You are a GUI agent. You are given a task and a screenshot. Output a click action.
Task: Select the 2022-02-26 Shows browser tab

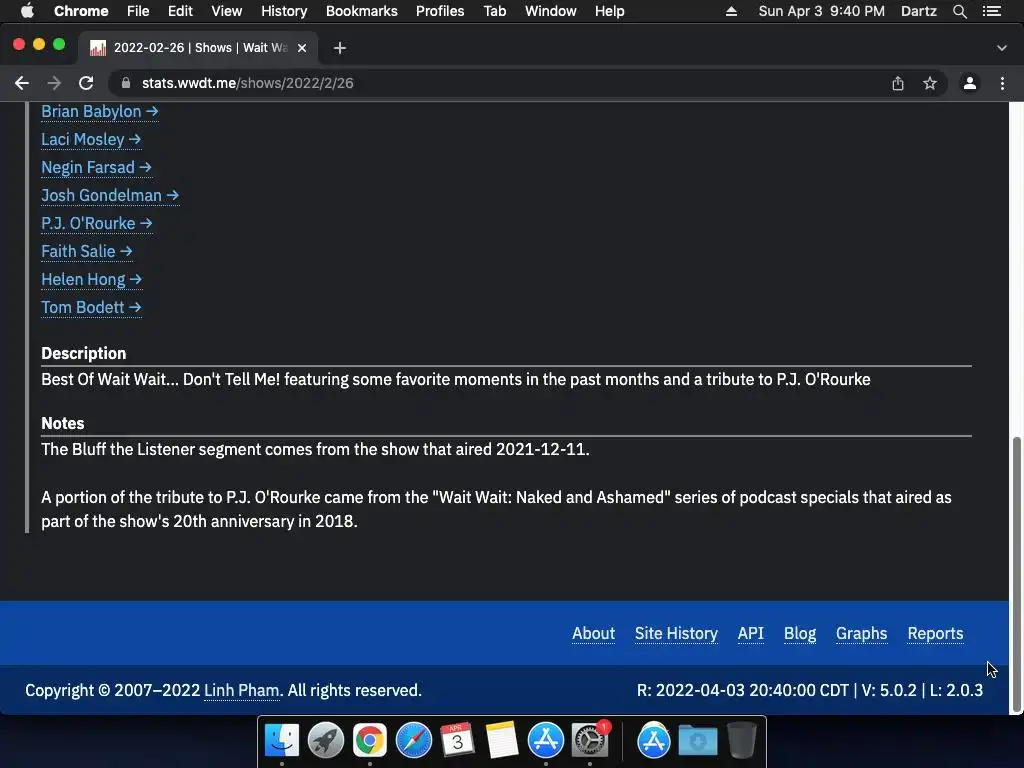coord(196,48)
